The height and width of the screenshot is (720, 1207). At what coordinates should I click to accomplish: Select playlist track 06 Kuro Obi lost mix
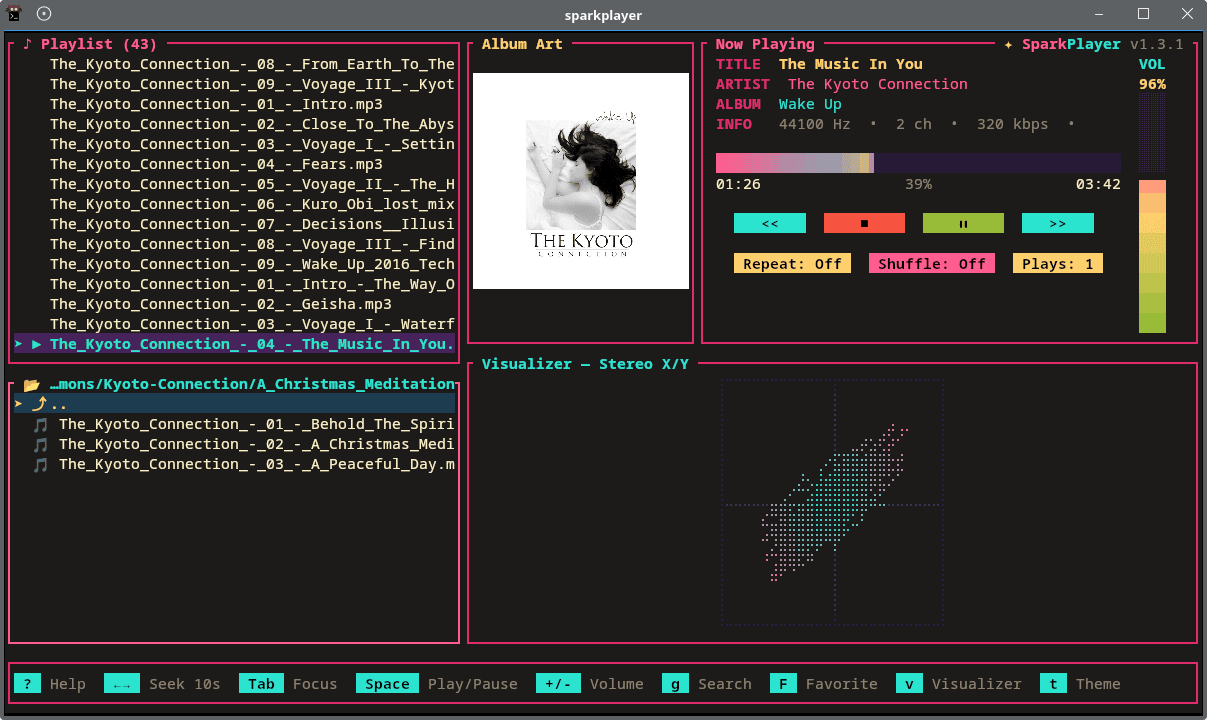click(x=252, y=204)
